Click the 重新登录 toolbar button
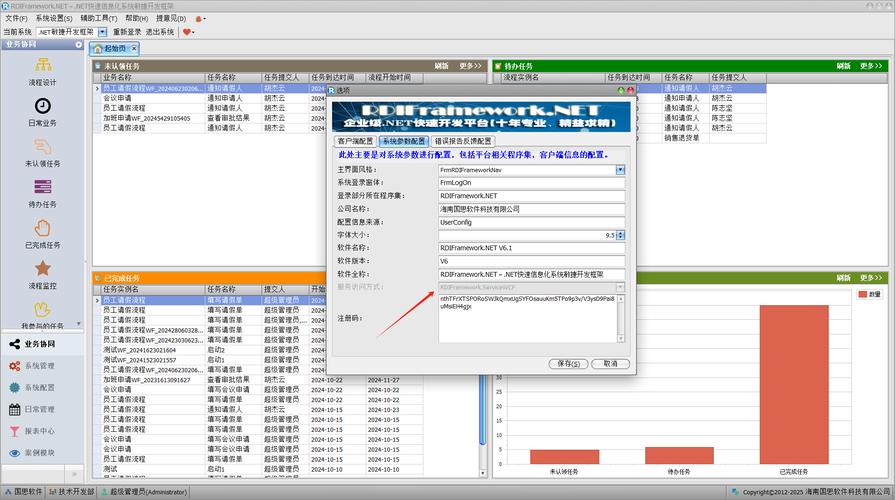This screenshot has height=500, width=895. point(127,32)
